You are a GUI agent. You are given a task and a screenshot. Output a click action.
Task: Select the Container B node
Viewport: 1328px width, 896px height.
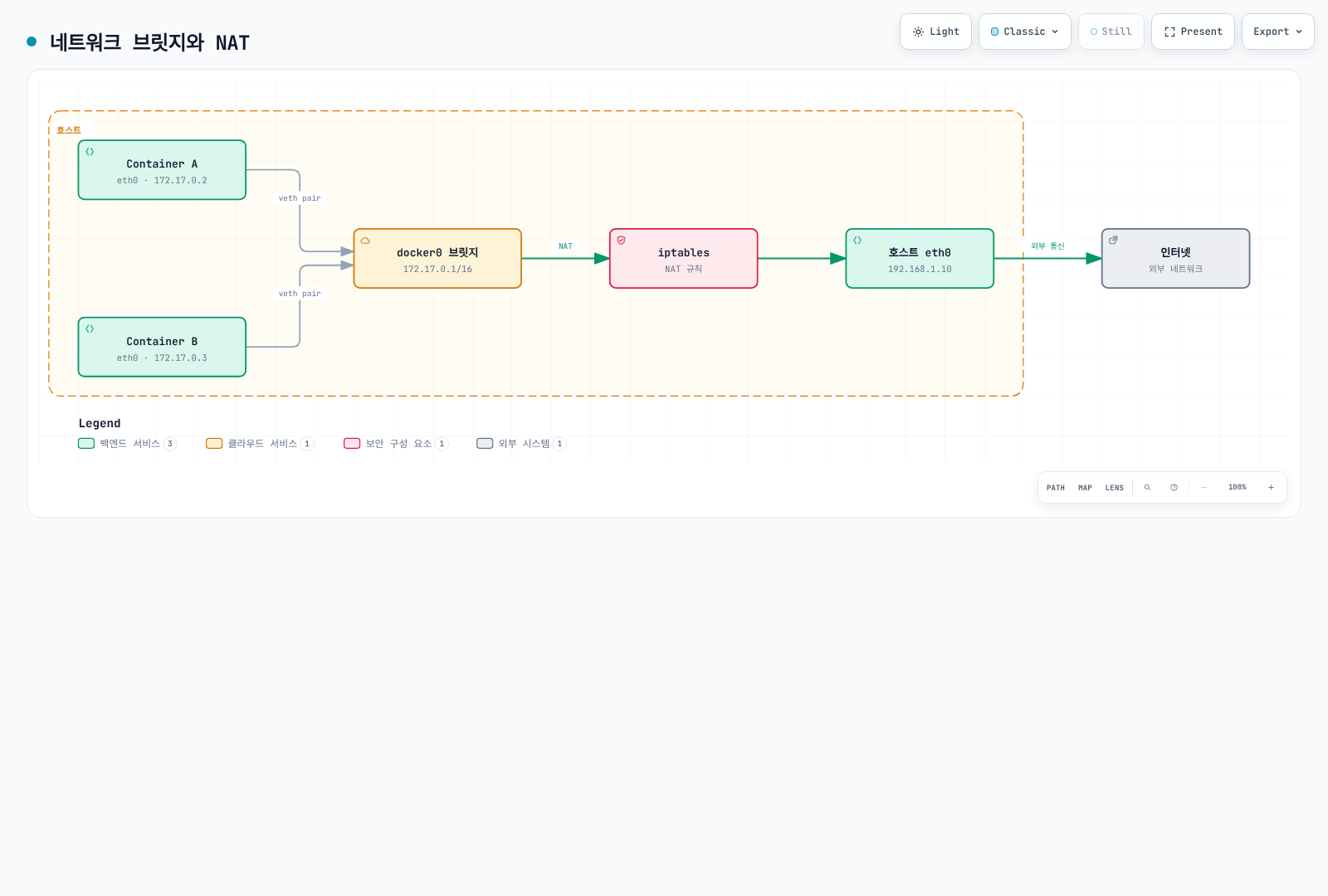tap(162, 347)
